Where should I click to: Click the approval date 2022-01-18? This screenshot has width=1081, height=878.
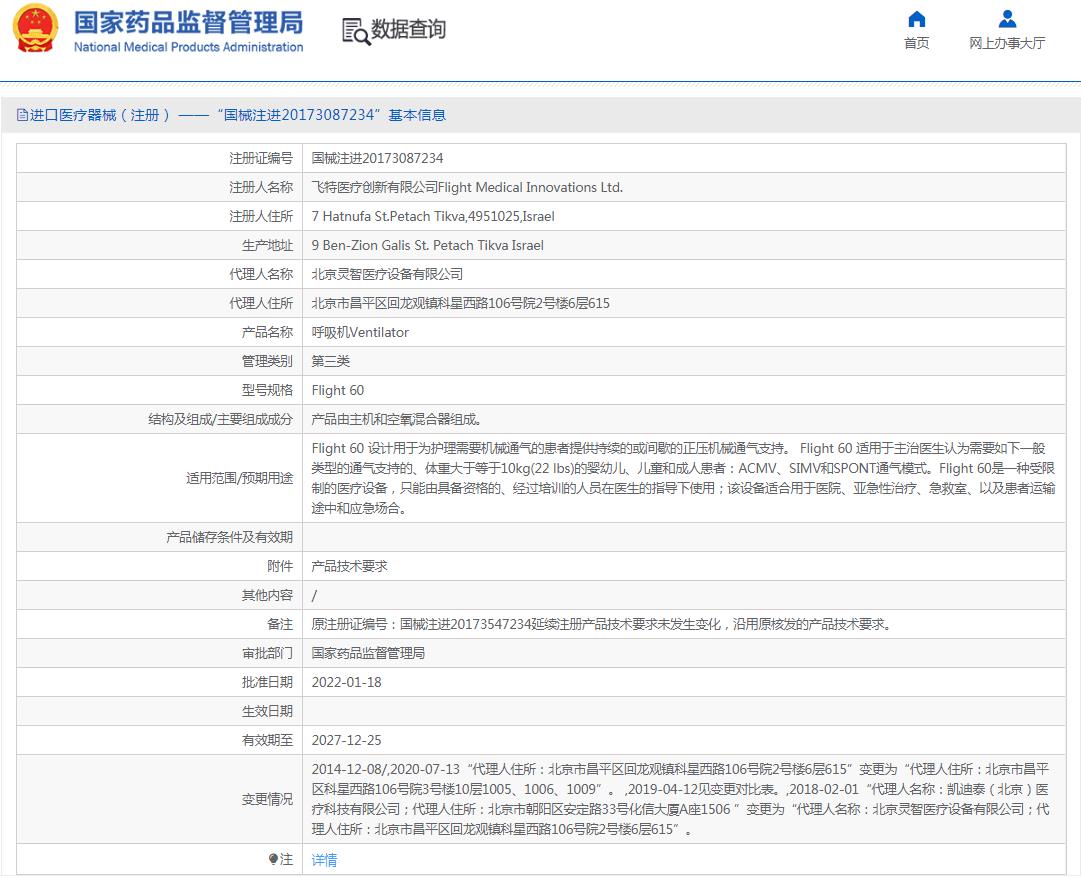(346, 682)
